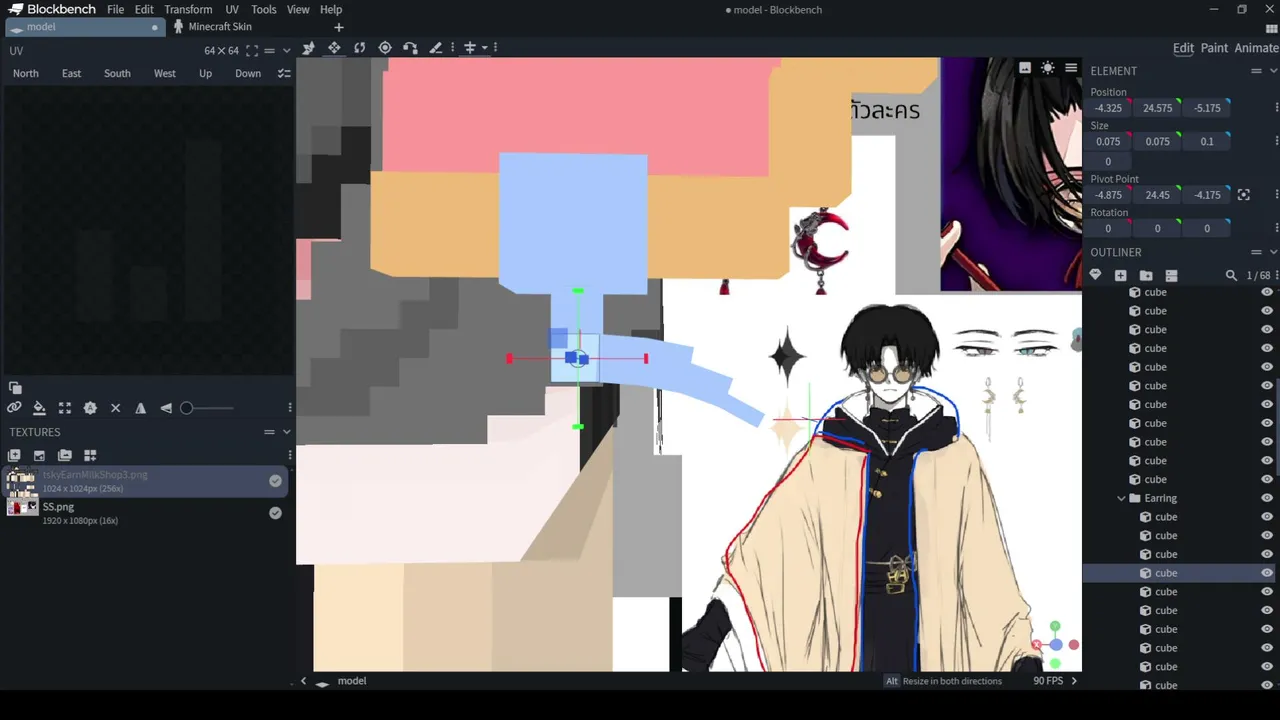The width and height of the screenshot is (1280, 720).
Task: Open the viewport hamburger menu
Action: [1071, 68]
